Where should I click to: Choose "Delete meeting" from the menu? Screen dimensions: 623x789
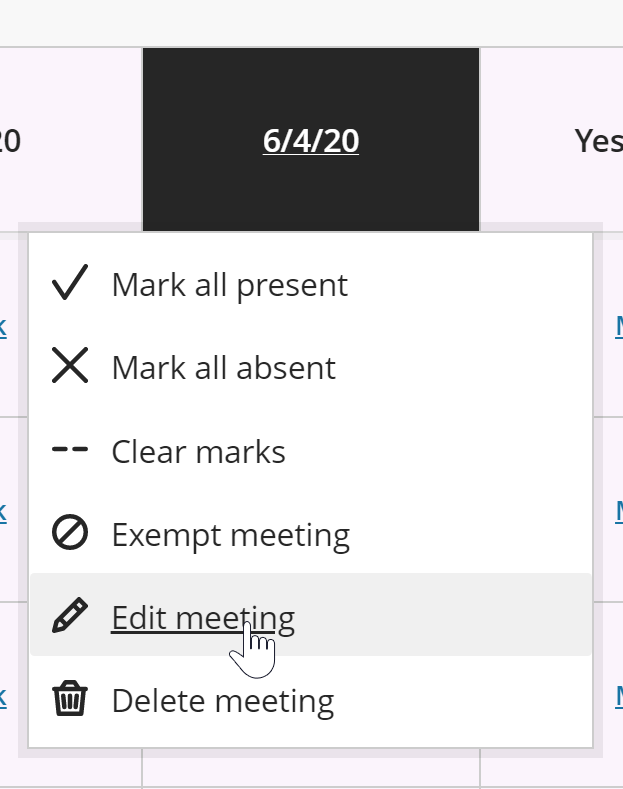click(x=222, y=701)
